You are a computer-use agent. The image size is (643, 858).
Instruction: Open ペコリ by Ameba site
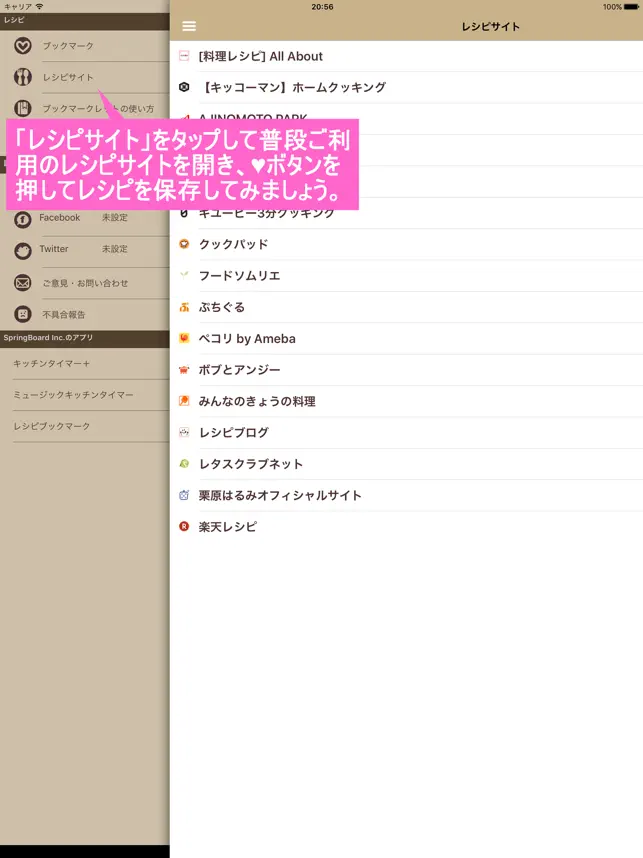pos(407,338)
